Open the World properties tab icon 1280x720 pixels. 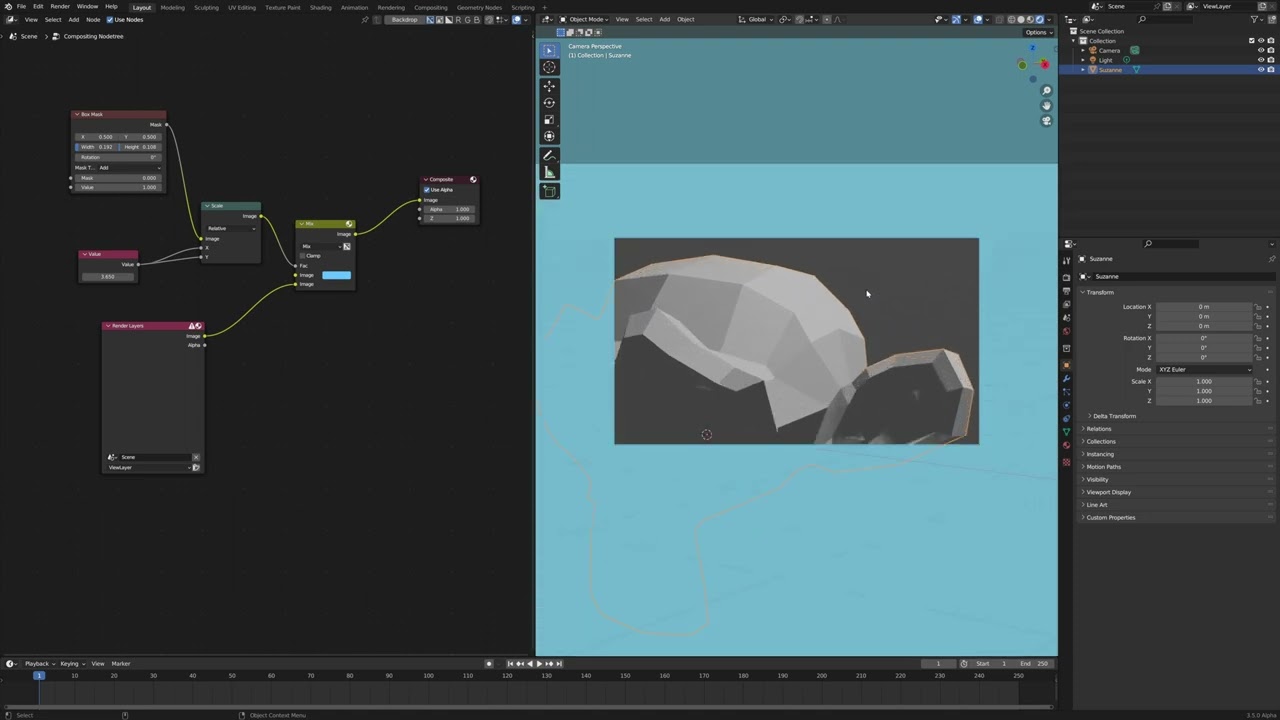(x=1066, y=331)
